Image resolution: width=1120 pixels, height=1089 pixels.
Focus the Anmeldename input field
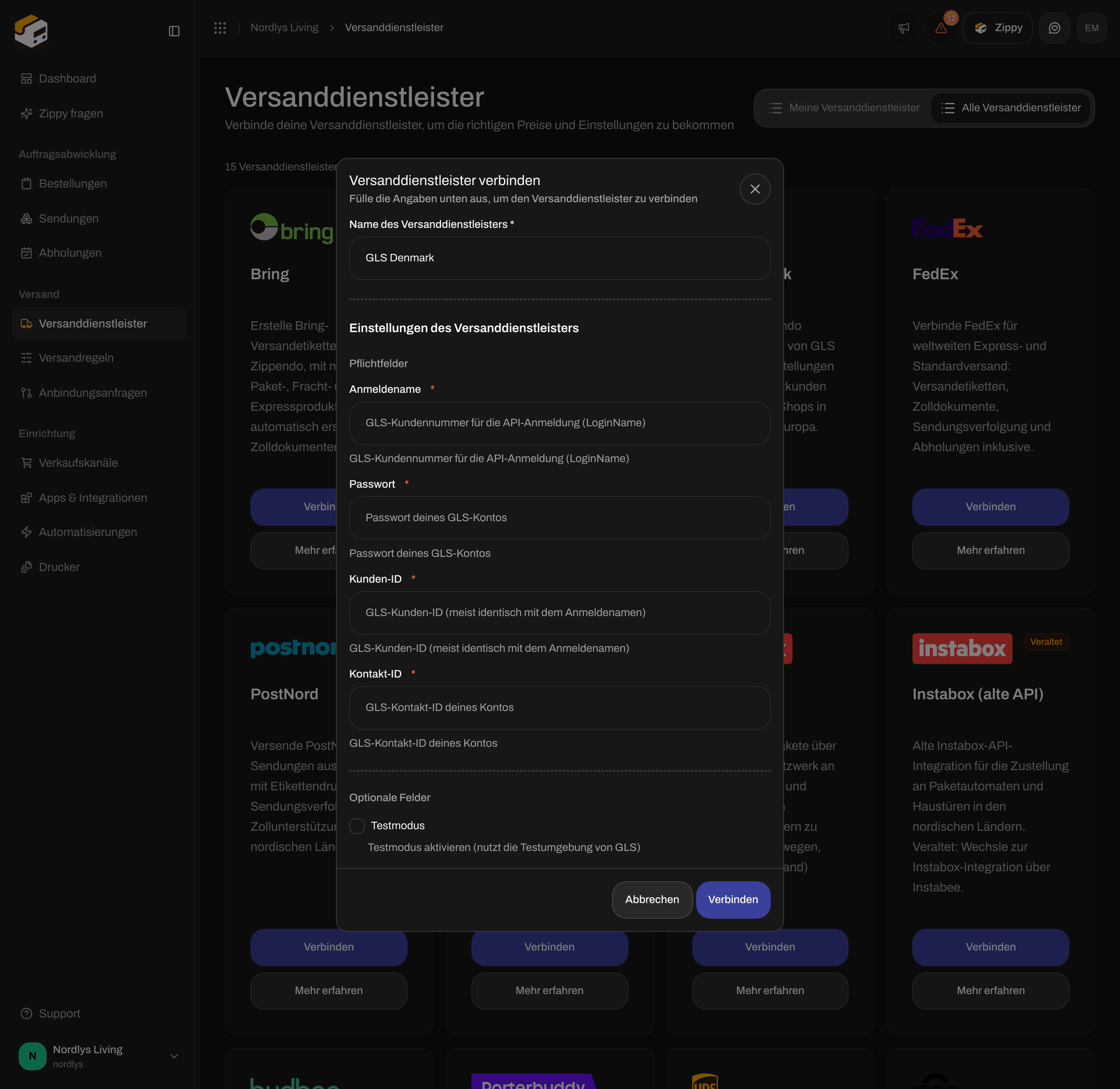[x=560, y=423]
